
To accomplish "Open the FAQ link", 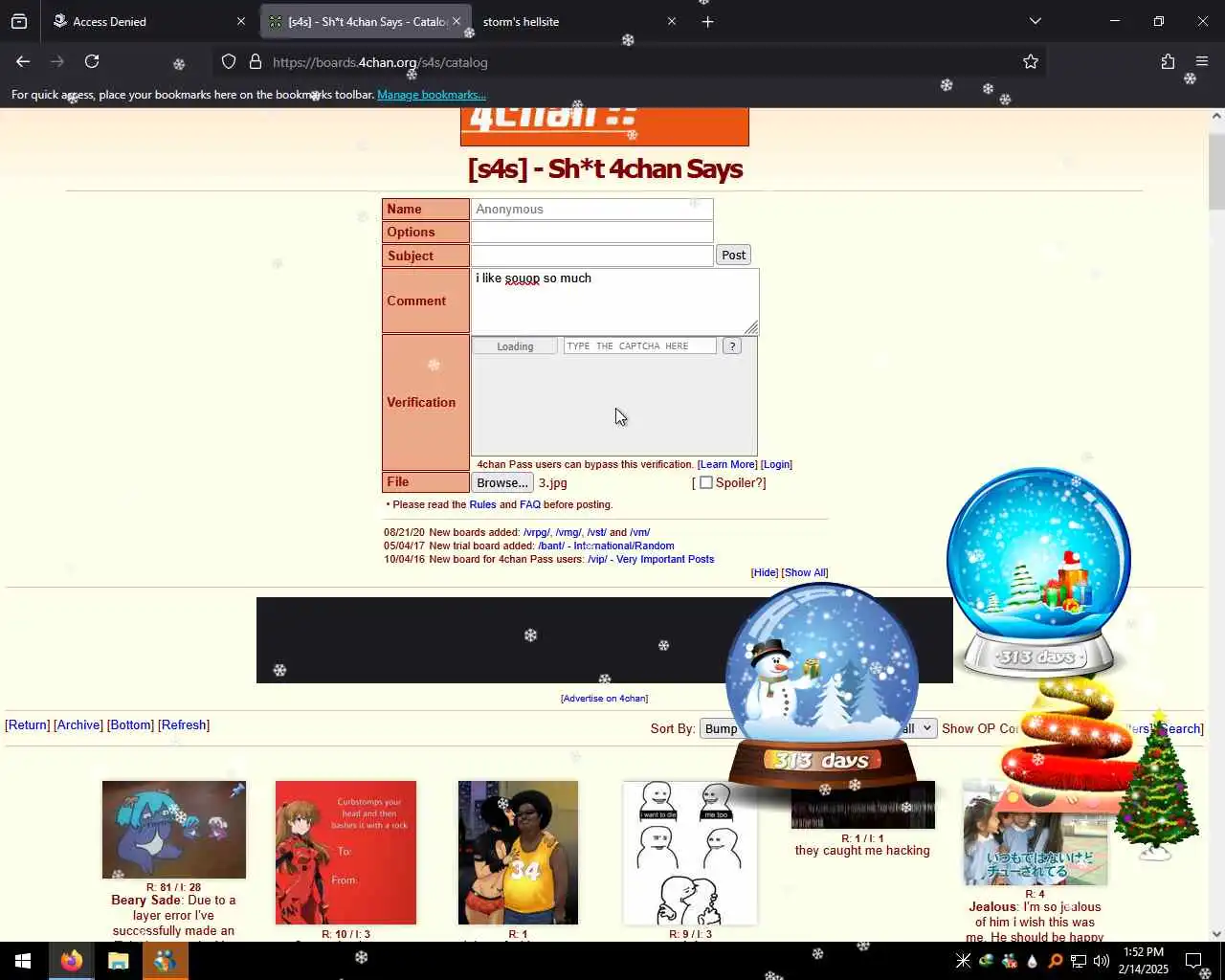I will tap(530, 504).
